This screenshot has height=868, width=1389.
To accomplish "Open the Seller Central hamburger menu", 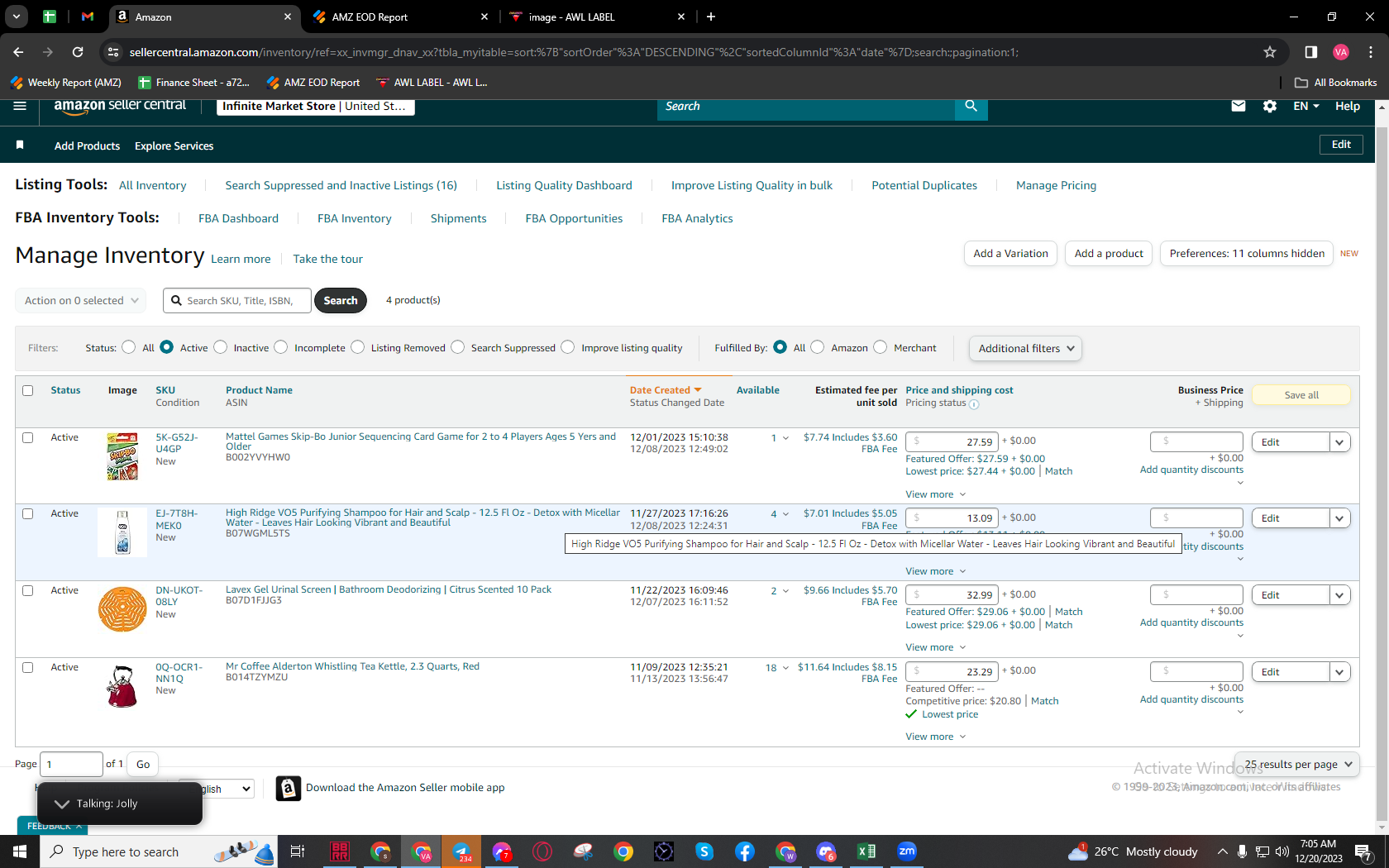I will click(x=20, y=106).
